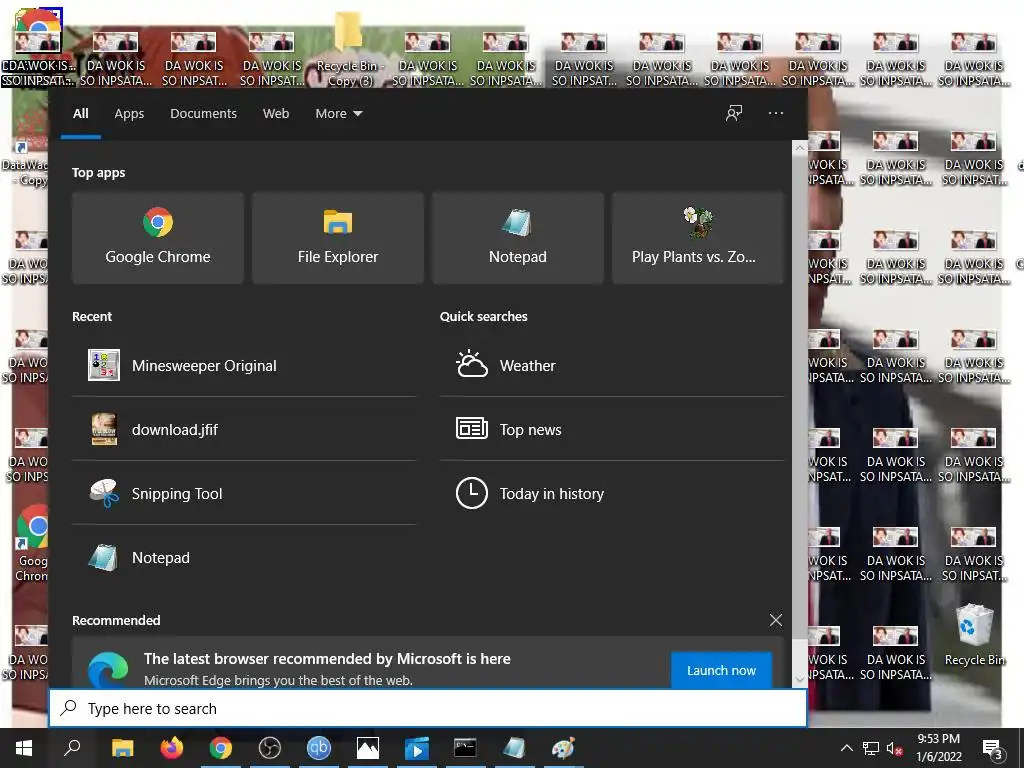Select the Recycle Bin desktop icon
Image resolution: width=1024 pixels, height=768 pixels.
point(974,635)
